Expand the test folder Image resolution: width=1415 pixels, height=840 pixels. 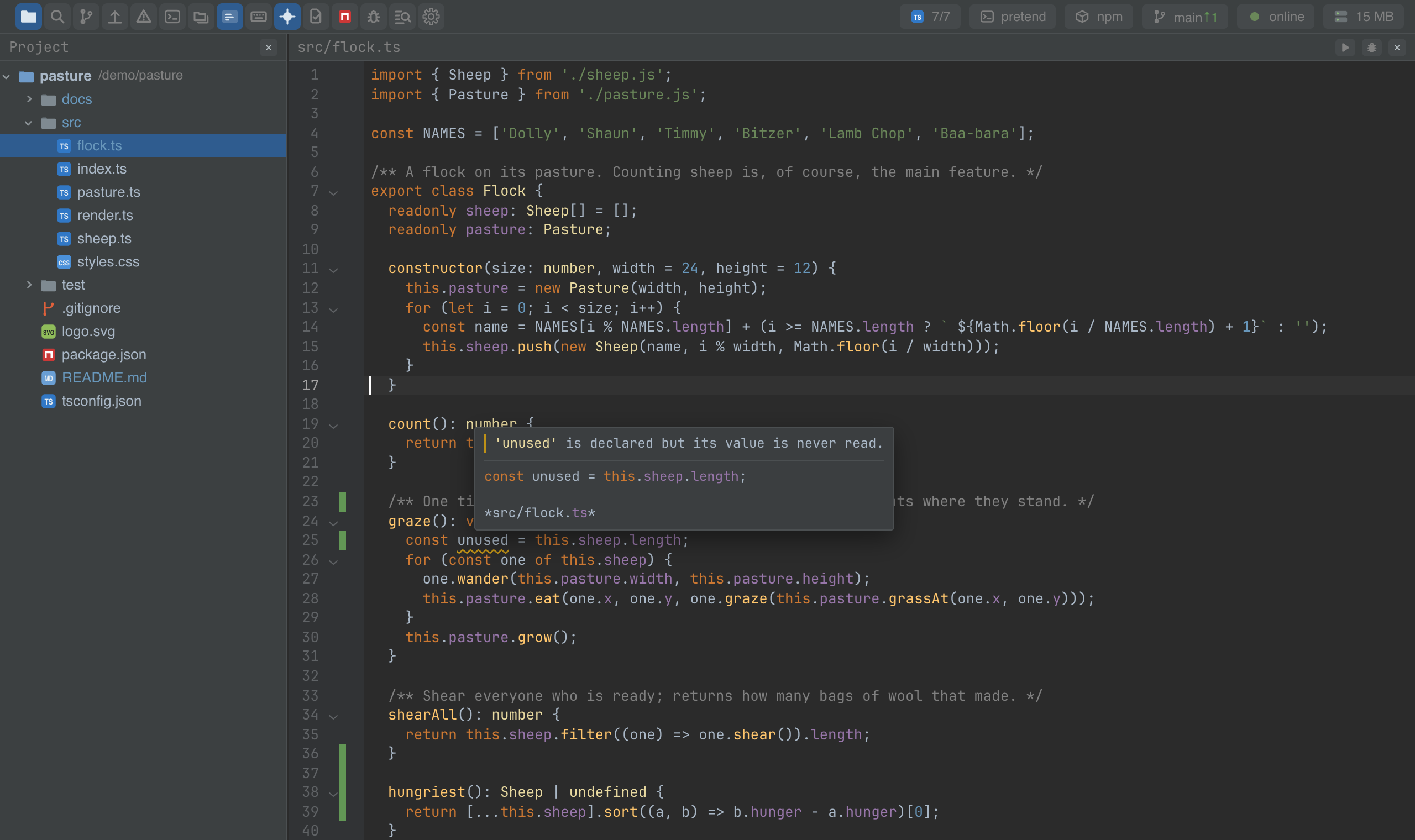[x=29, y=285]
